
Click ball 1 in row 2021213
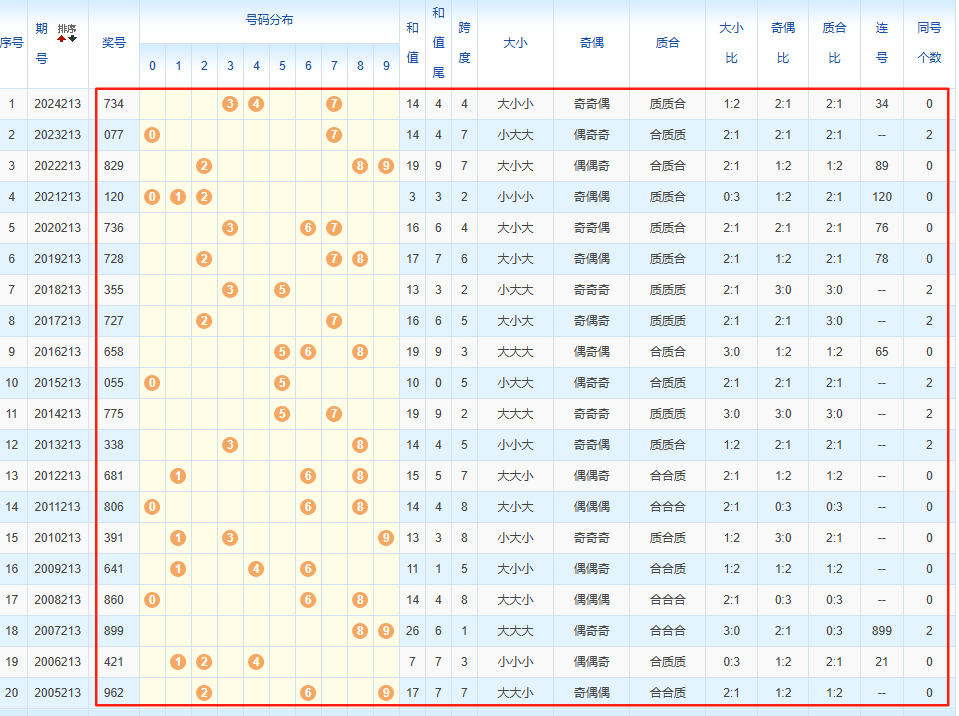coord(178,197)
